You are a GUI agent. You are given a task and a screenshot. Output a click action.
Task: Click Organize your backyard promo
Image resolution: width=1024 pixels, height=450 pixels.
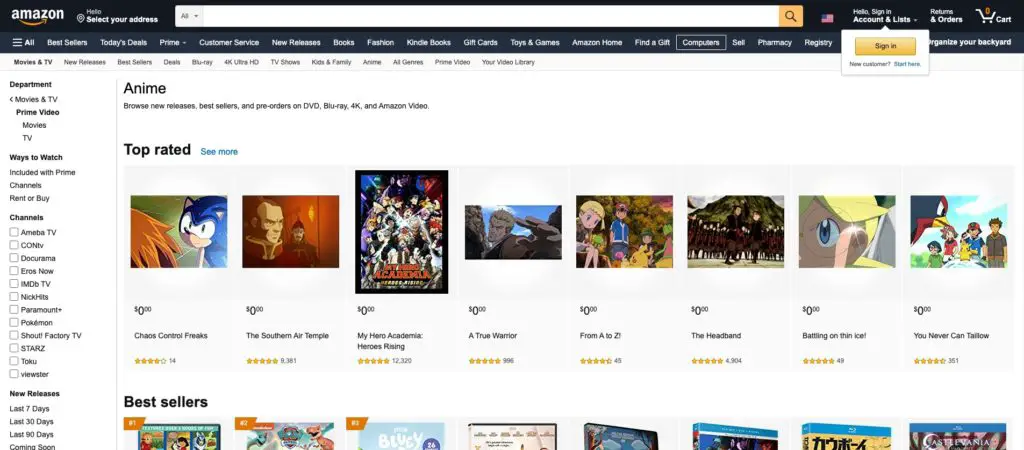point(969,42)
